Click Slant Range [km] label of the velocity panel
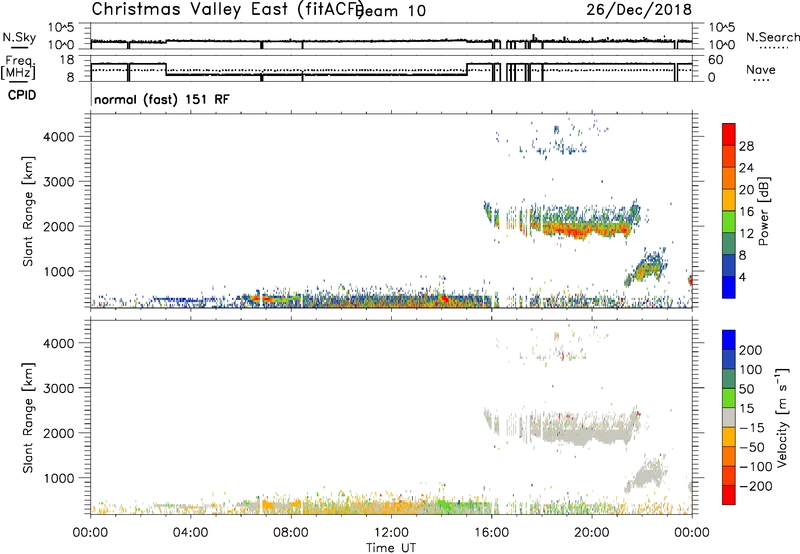The width and height of the screenshot is (800, 554). [x=28, y=418]
